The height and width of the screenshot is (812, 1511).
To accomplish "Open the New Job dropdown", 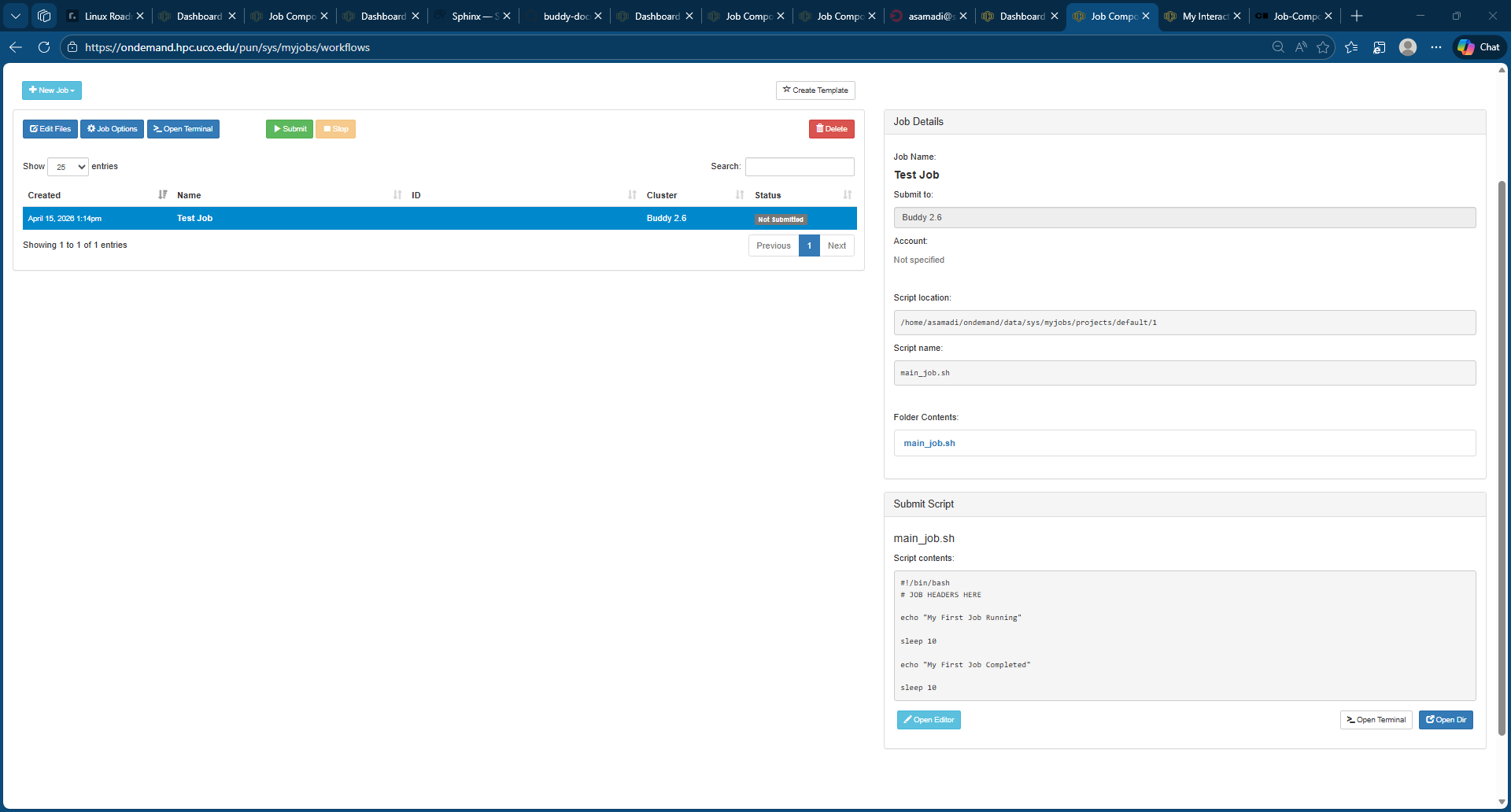I will coord(52,90).
